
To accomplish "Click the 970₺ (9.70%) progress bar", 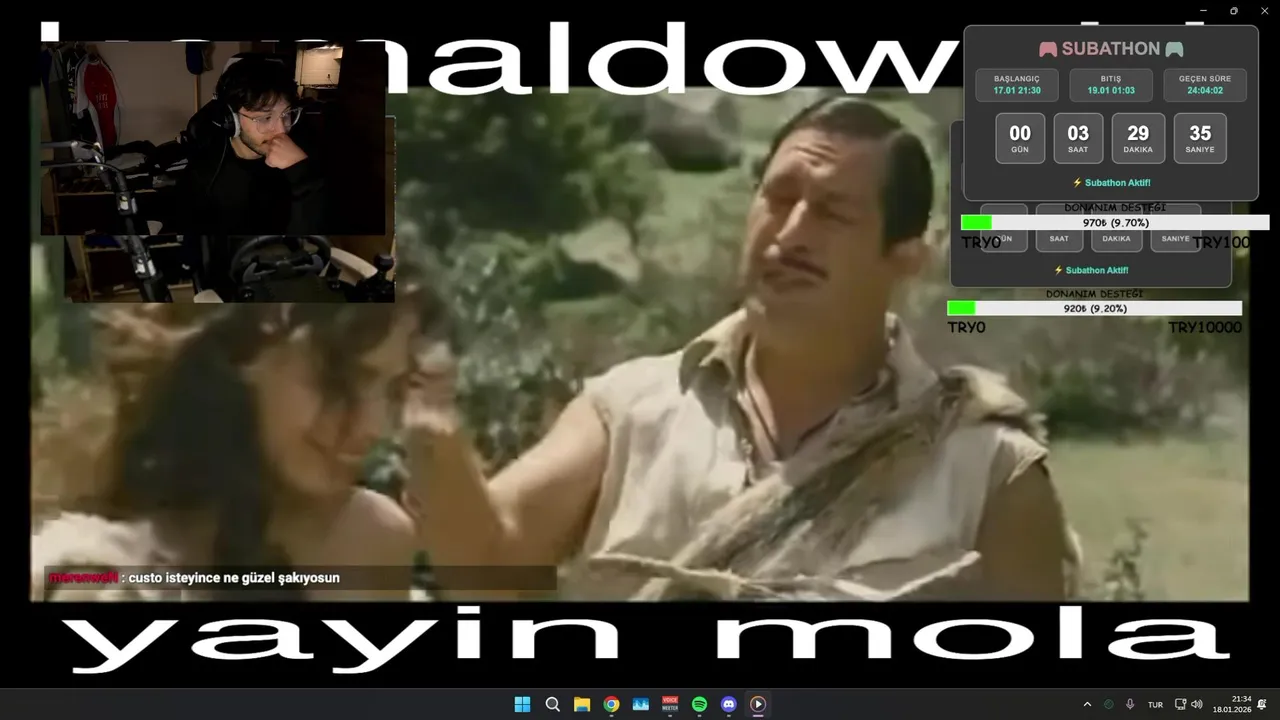I will [x=1115, y=223].
